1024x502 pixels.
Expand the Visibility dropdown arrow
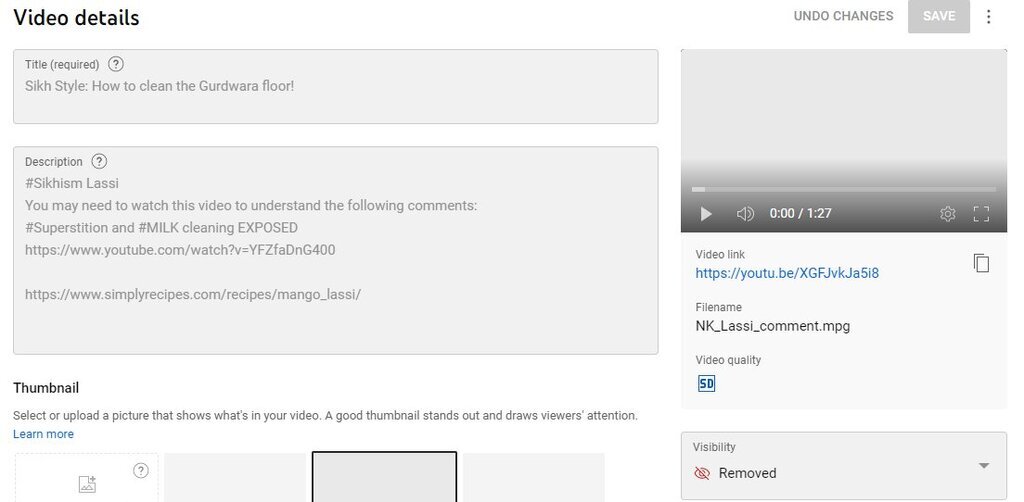984,465
